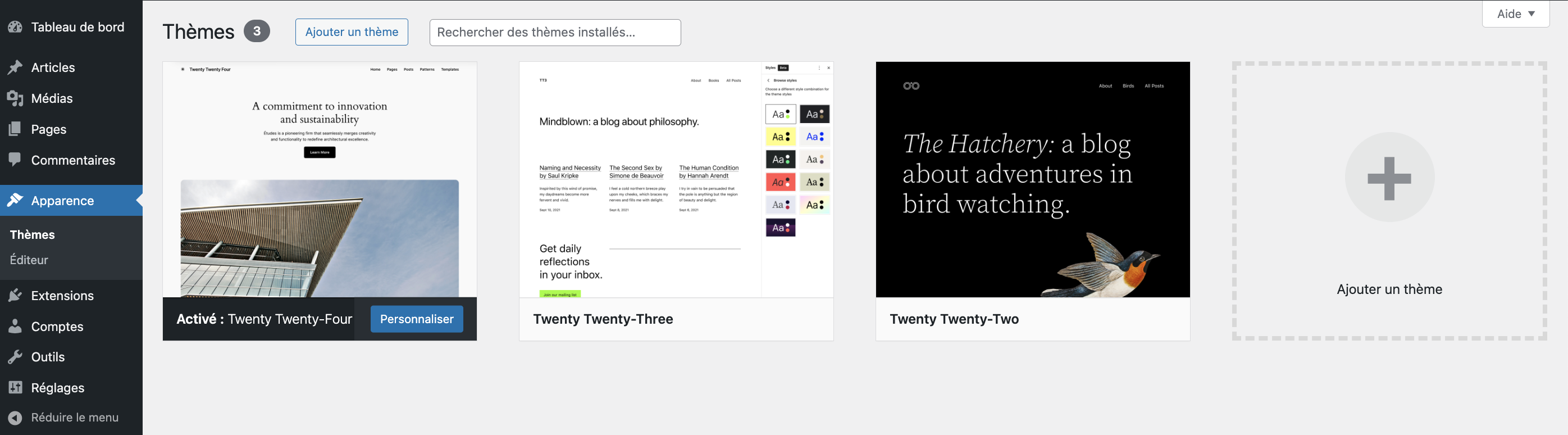The height and width of the screenshot is (435, 1568).
Task: Open Tableau de bord menu item
Action: point(71,27)
